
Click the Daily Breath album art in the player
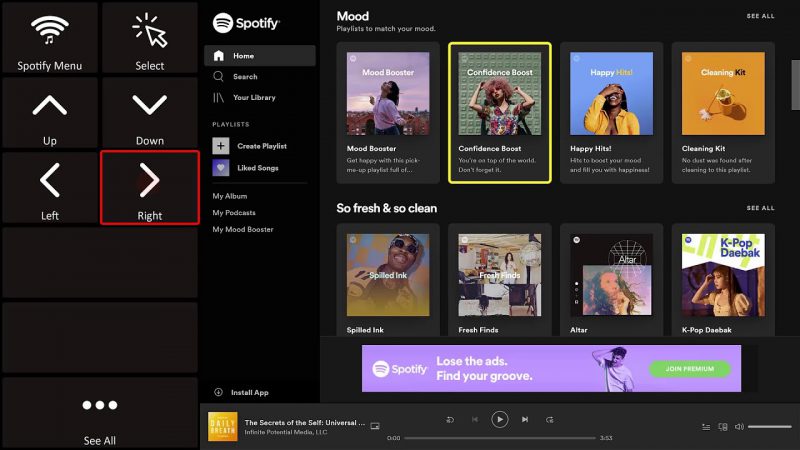point(223,427)
